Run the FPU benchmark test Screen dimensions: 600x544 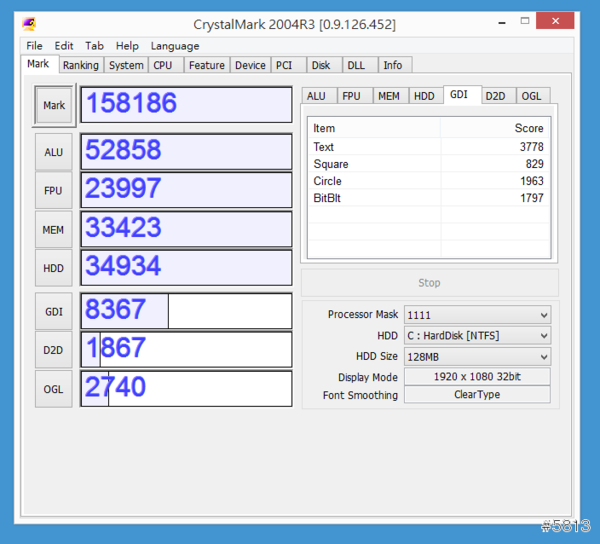[x=54, y=190]
